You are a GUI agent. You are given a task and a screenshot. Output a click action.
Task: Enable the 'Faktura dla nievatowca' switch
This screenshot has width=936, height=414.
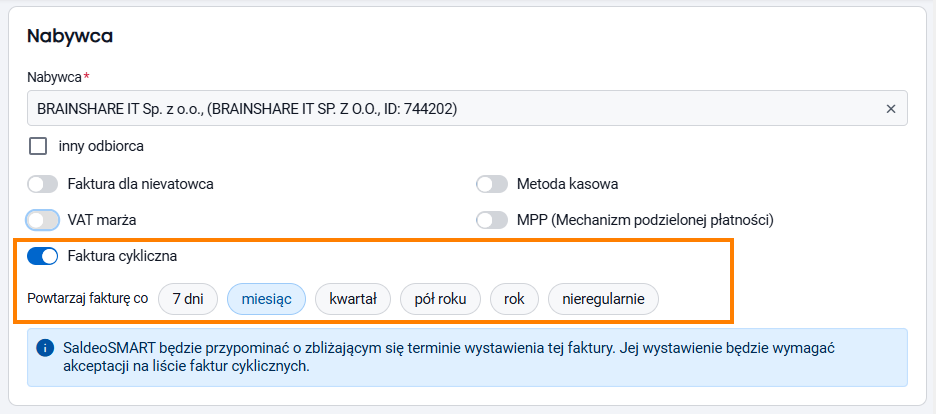pyautogui.click(x=43, y=184)
